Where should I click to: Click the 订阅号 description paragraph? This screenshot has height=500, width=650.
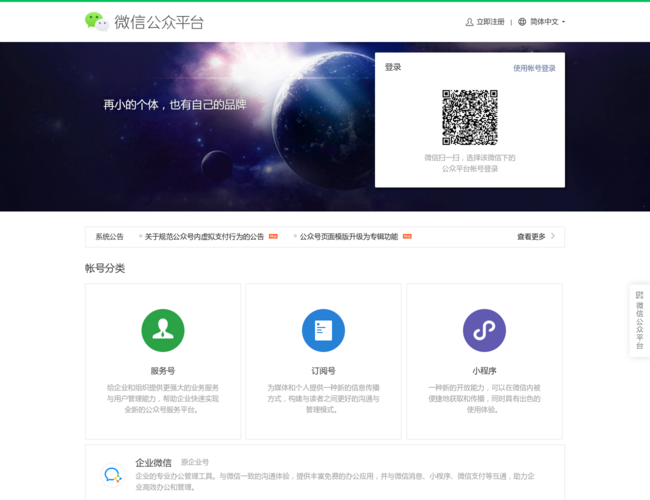323,398
